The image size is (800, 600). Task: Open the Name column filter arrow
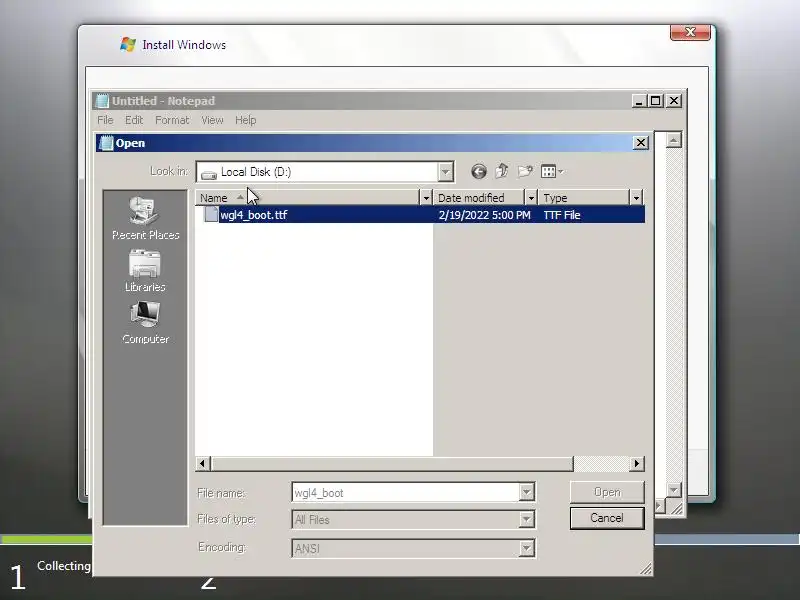426,198
